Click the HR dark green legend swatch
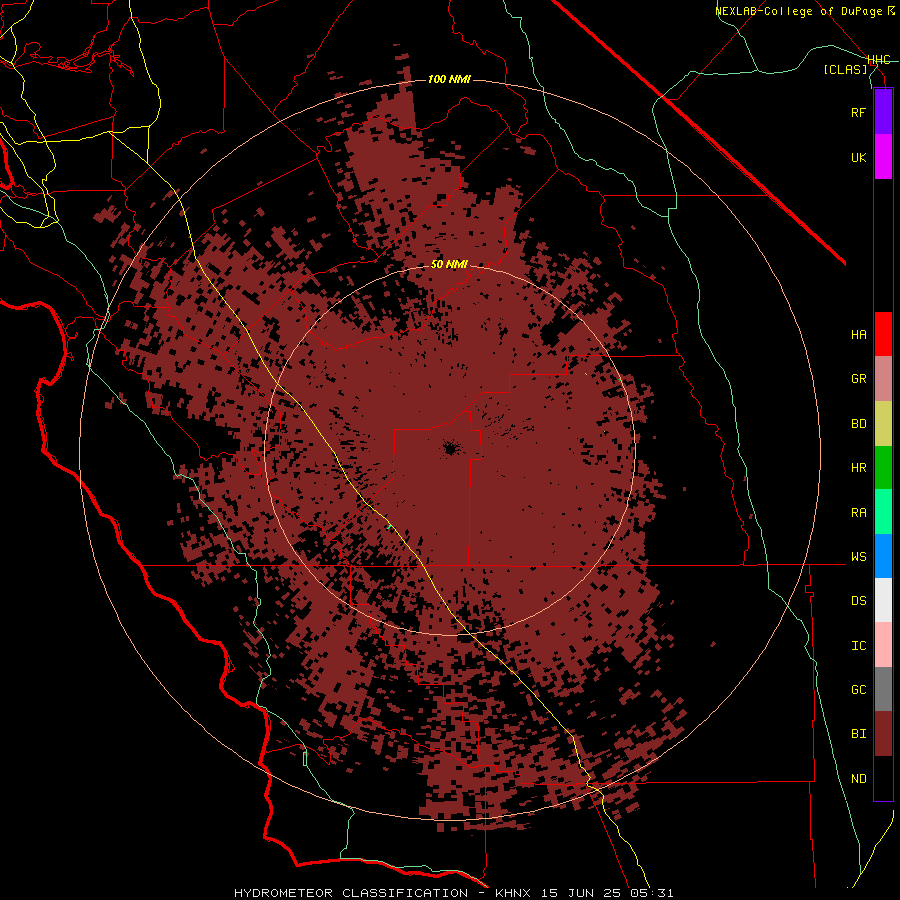 click(x=883, y=468)
